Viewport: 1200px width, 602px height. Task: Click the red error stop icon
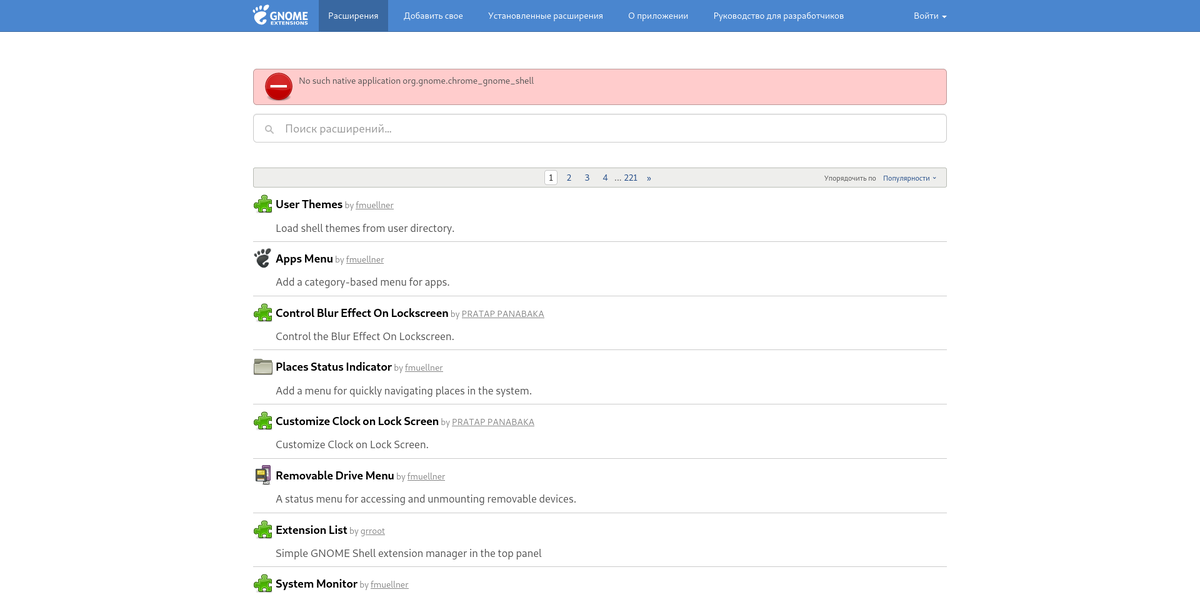(279, 87)
